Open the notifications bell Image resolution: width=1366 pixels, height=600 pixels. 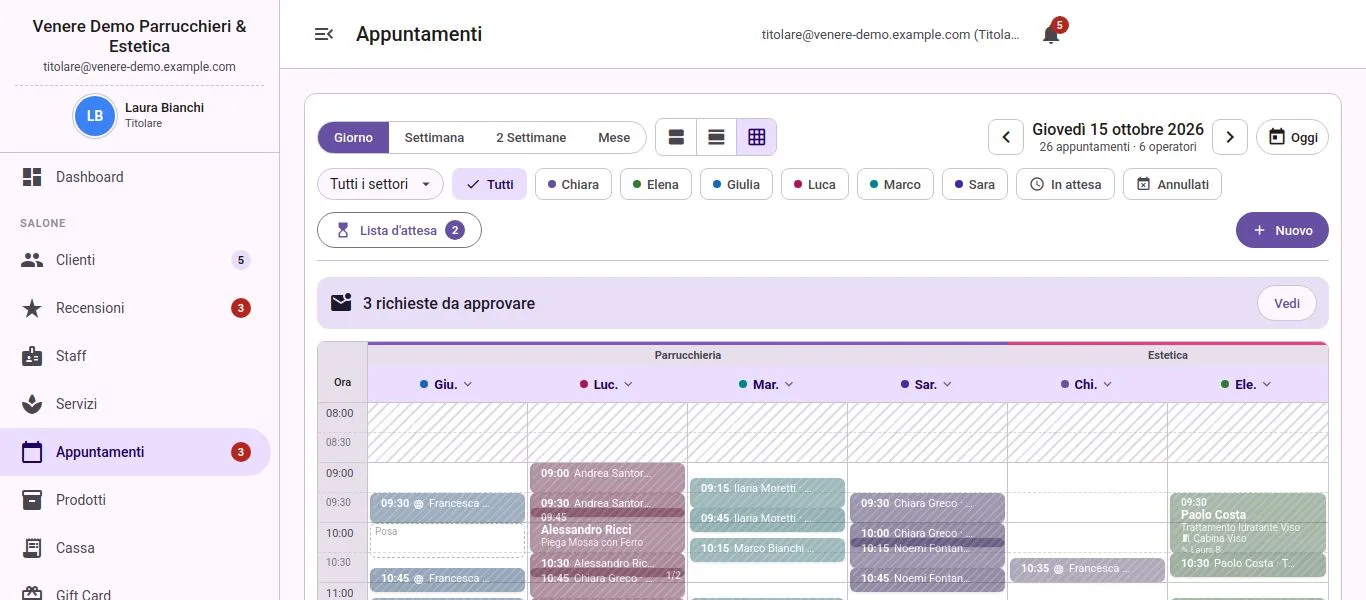click(1050, 34)
